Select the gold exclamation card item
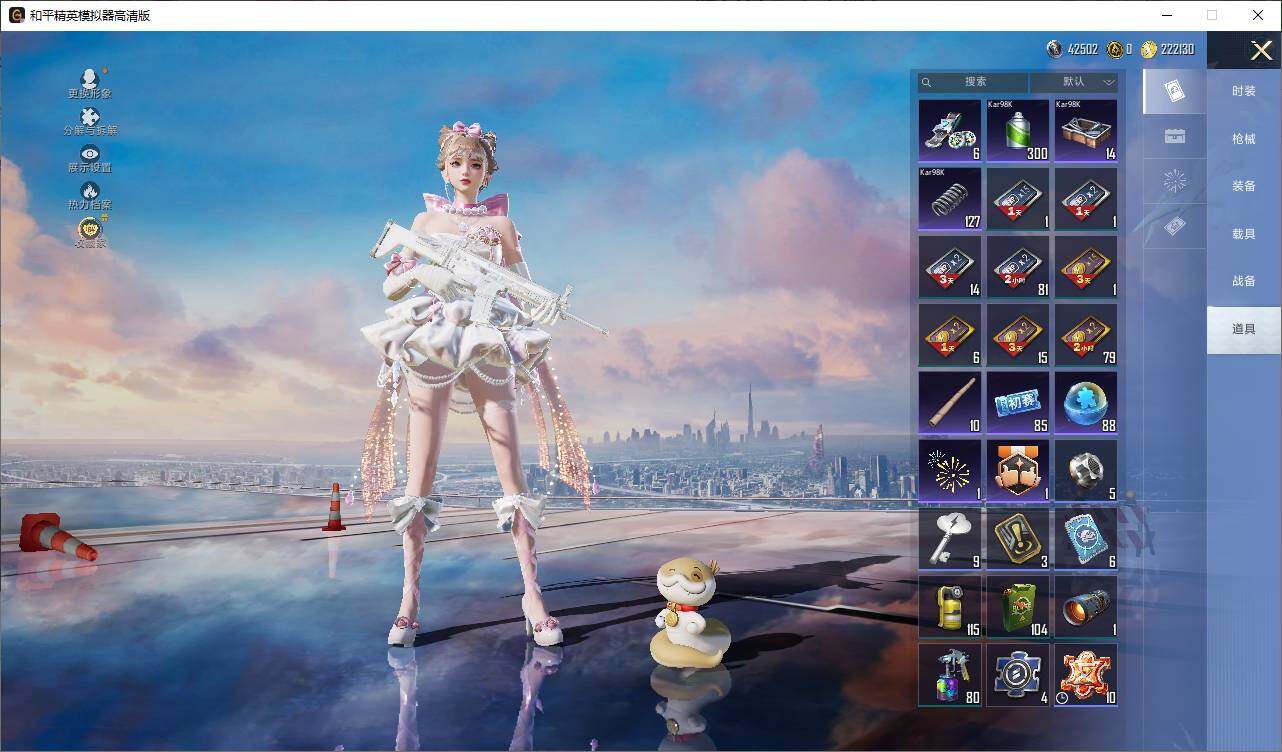Image resolution: width=1282 pixels, height=752 pixels. pos(1018,539)
